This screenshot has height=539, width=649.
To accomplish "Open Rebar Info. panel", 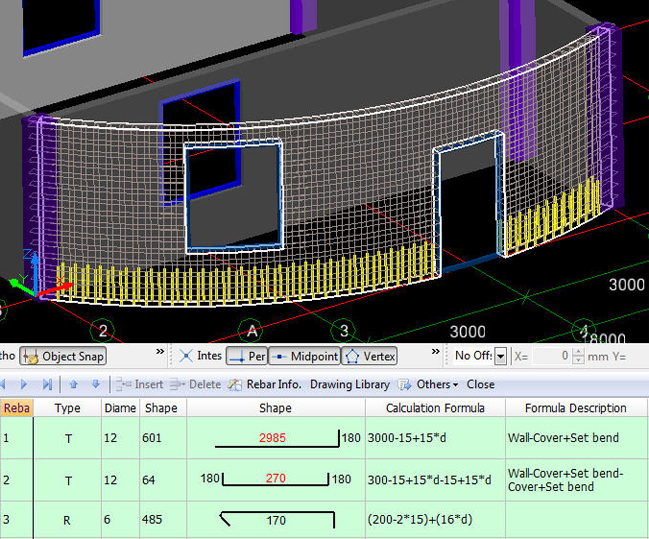I will 265,384.
